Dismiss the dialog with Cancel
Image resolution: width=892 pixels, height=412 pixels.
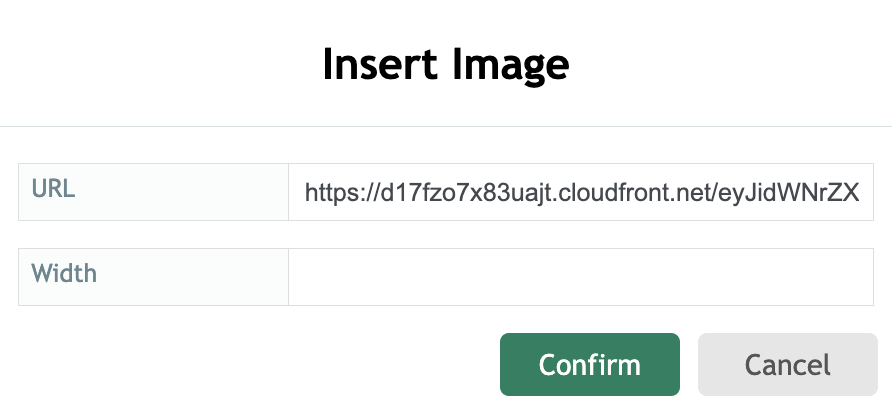[x=787, y=364]
